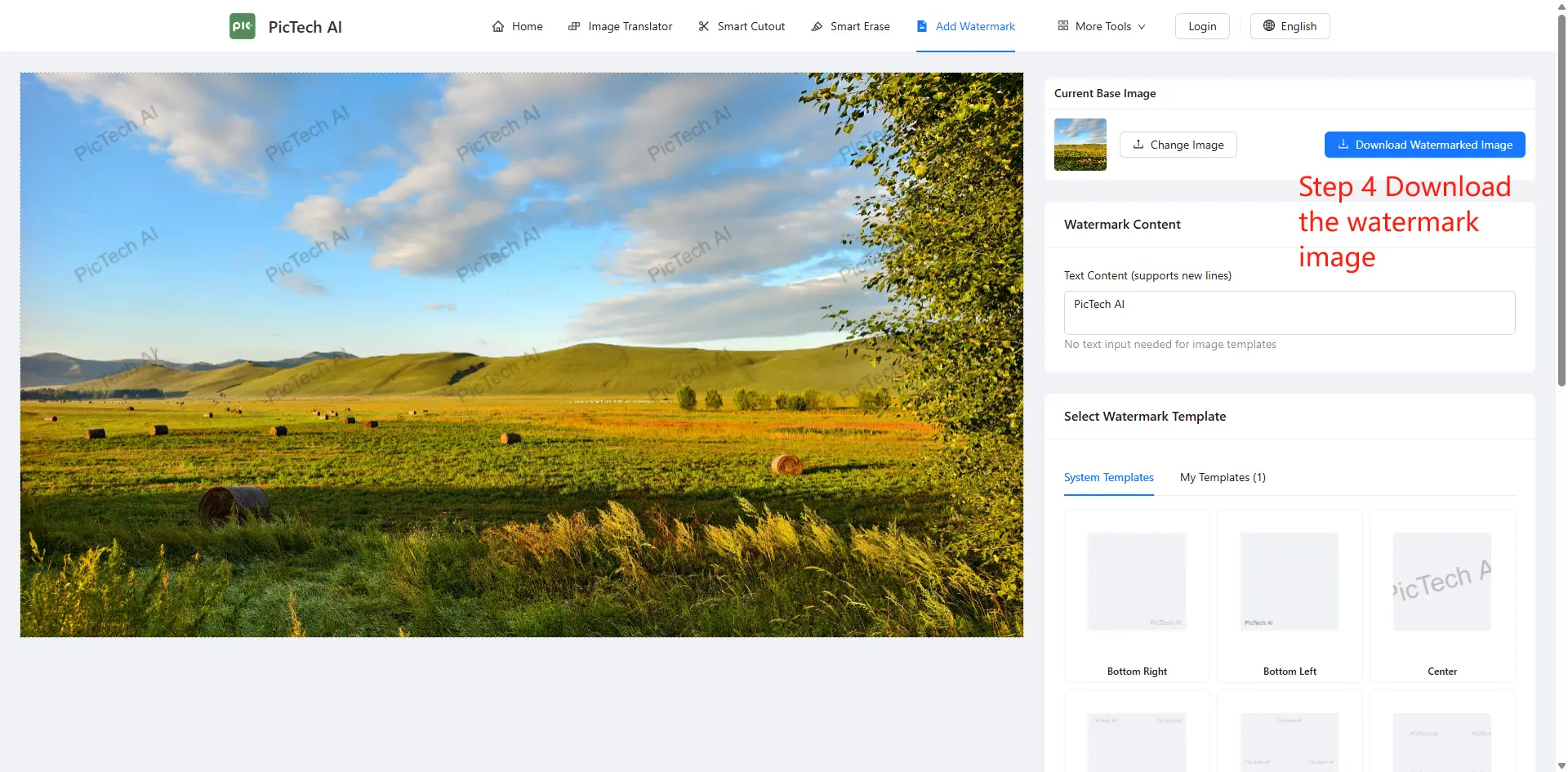Open Smart Cutout tool
Image resolution: width=1568 pixels, height=772 pixels.
point(742,26)
